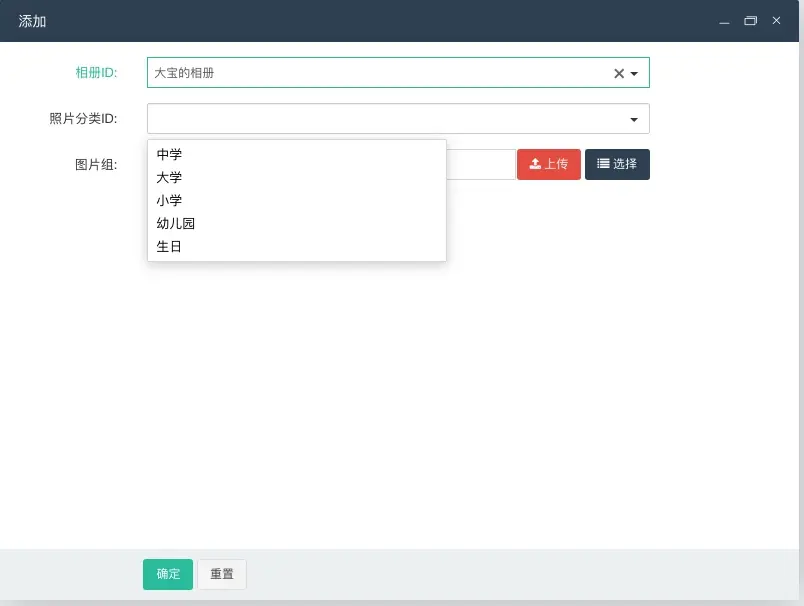Viewport: 804px width, 606px height.
Task: Confirm the form with 确定 button
Action: coord(168,574)
